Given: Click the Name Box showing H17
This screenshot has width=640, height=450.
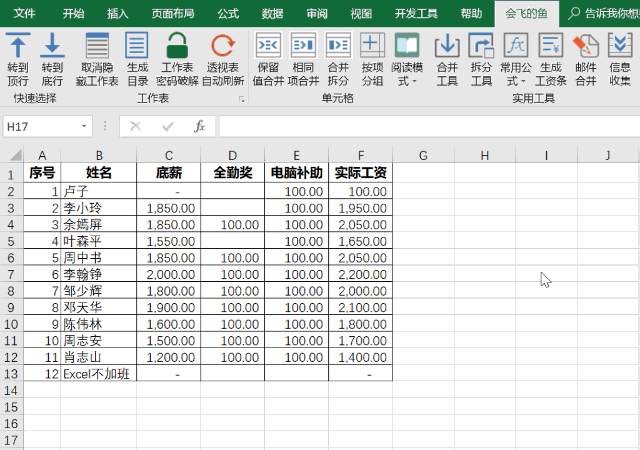Looking at the screenshot, I should pos(42,127).
